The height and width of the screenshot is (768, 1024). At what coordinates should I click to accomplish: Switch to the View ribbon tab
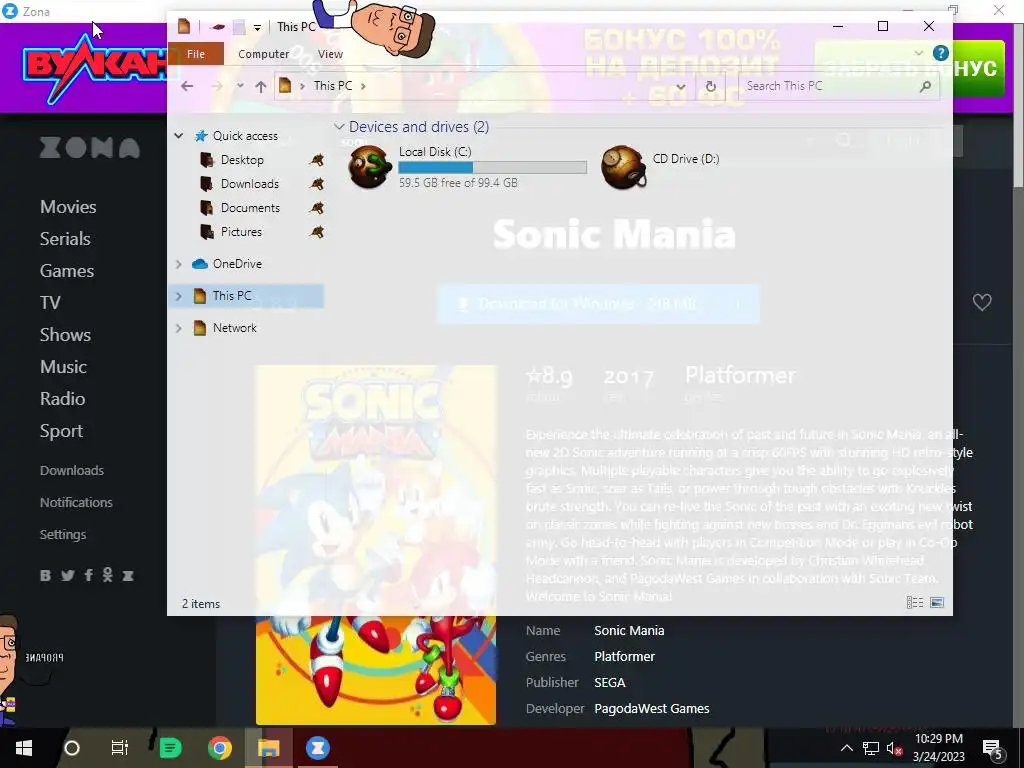330,54
